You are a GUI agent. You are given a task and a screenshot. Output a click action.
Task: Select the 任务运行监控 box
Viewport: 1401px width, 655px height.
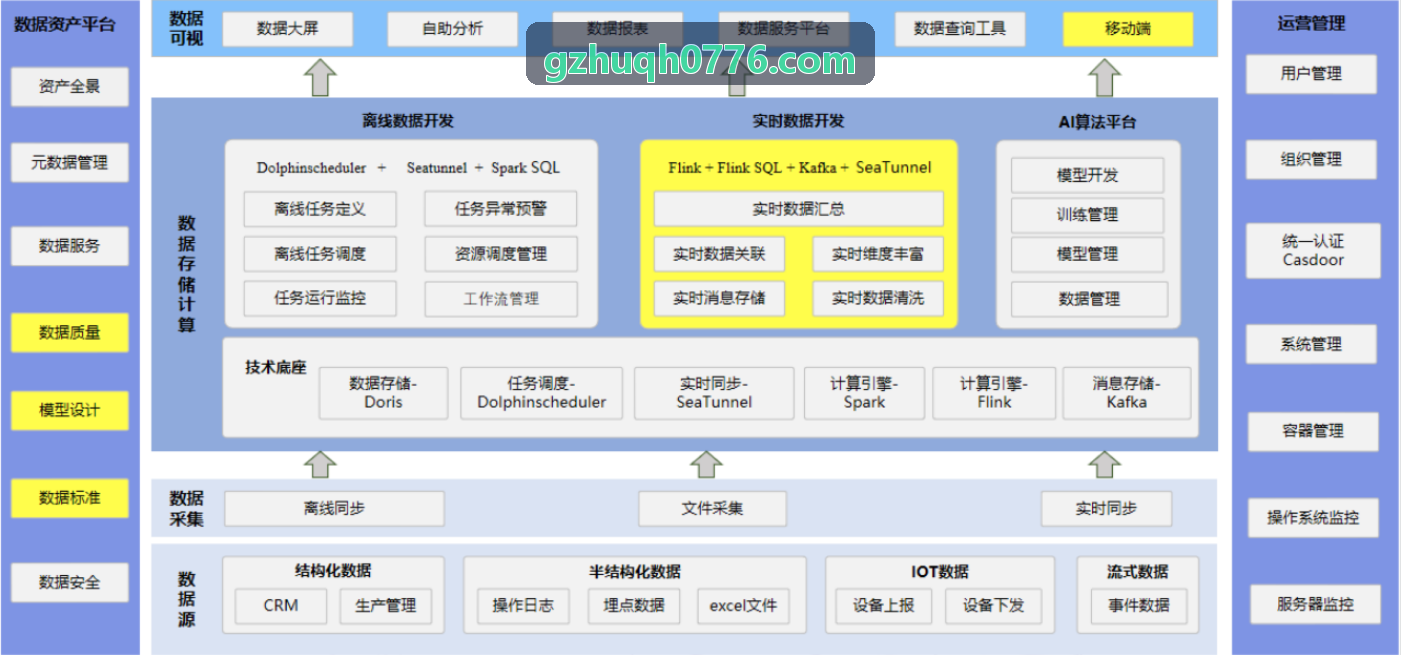pyautogui.click(x=320, y=298)
